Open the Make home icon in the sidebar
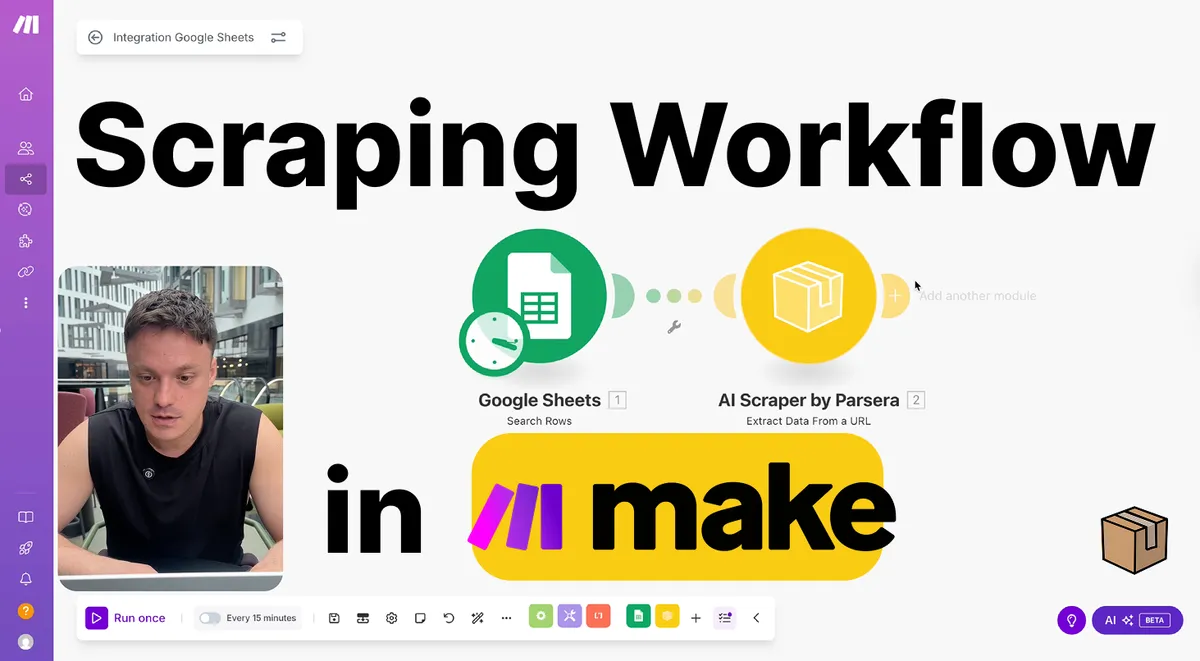Image resolution: width=1200 pixels, height=661 pixels. click(25, 93)
